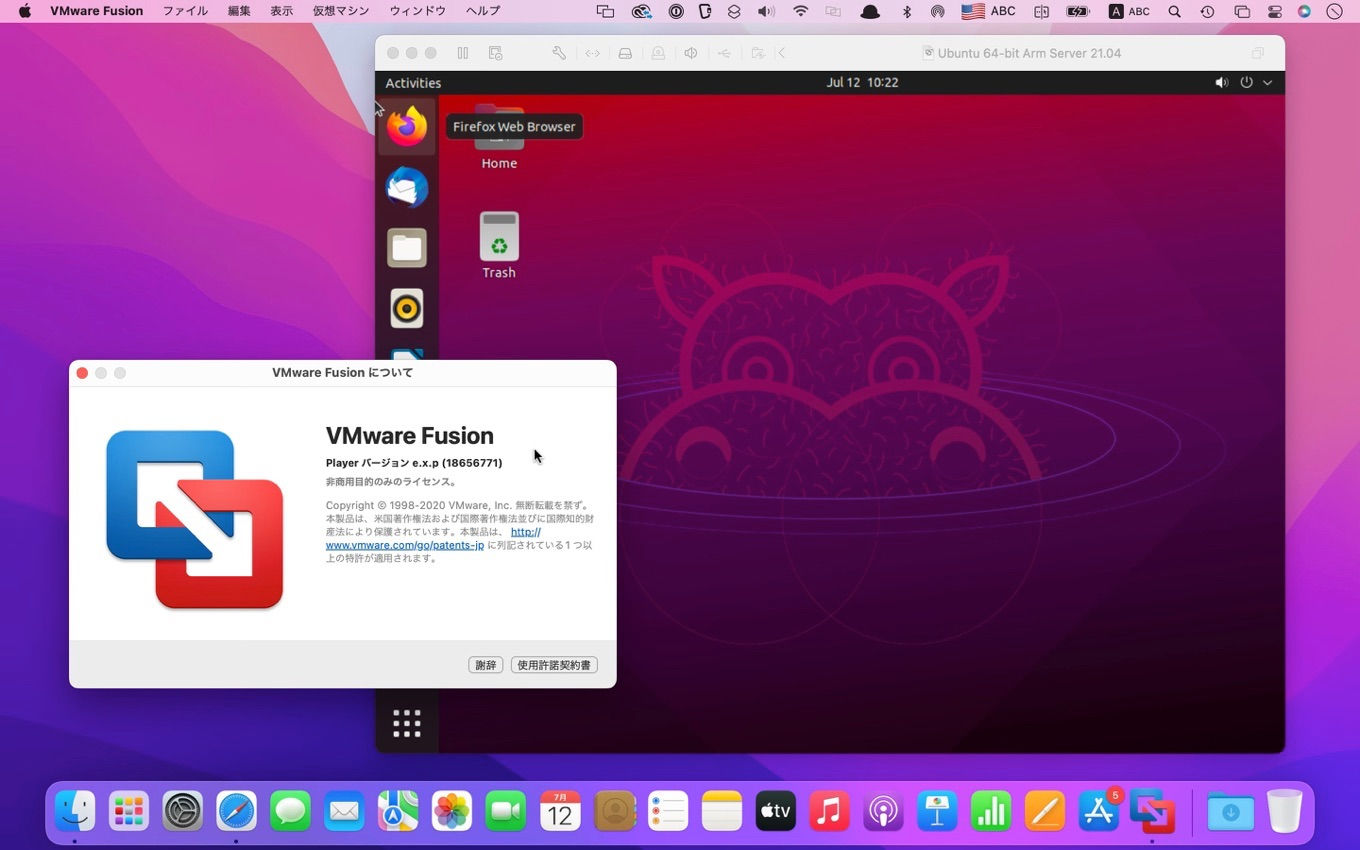Collapse VM toolbar devices with chevron
Viewport: 1360px width, 850px height.
[782, 53]
